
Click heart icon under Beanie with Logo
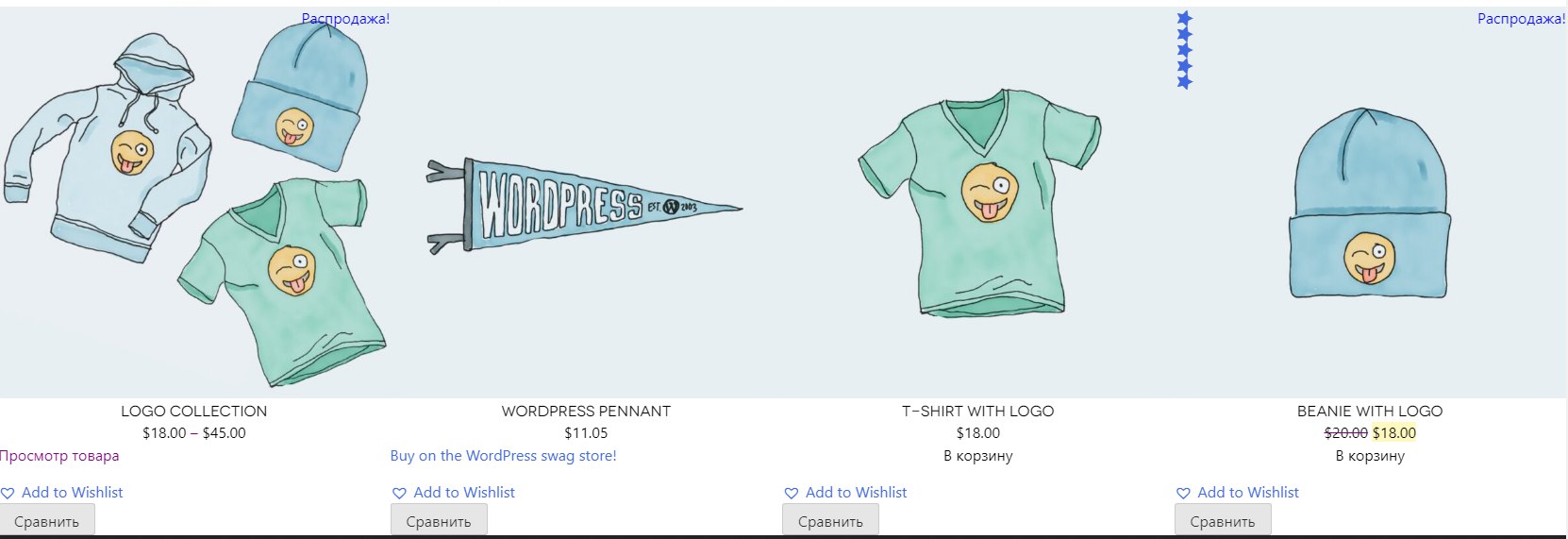coord(1183,493)
